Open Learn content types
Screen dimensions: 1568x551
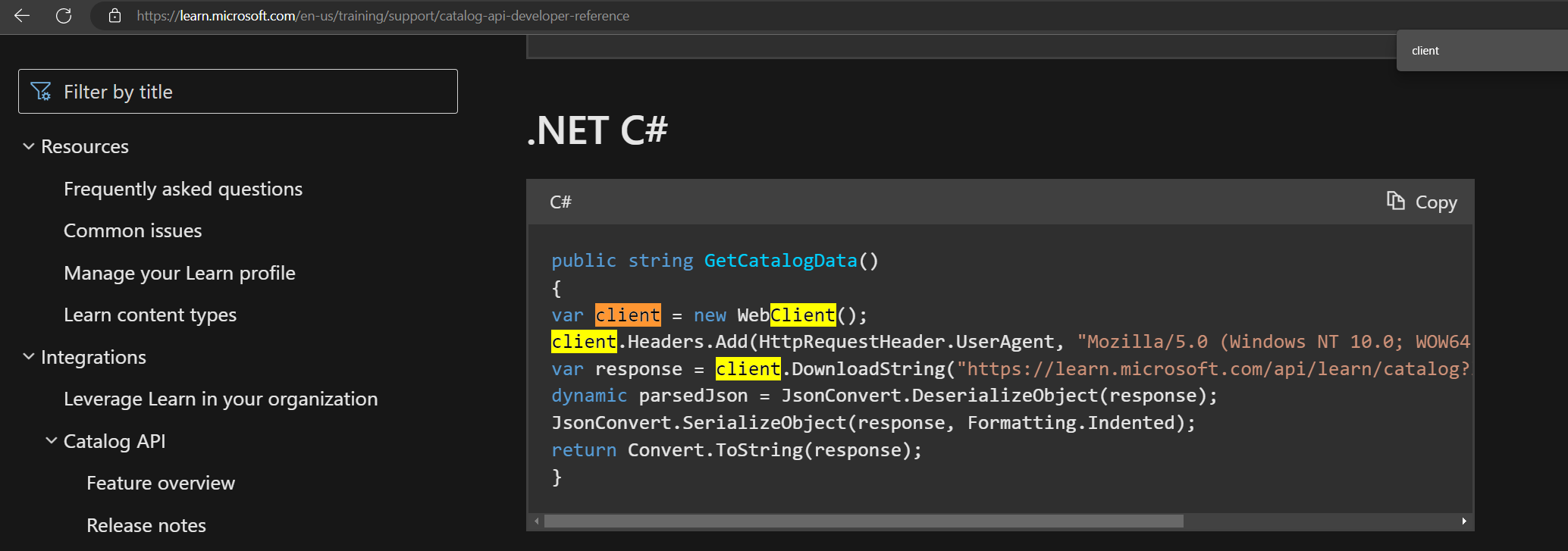point(150,315)
